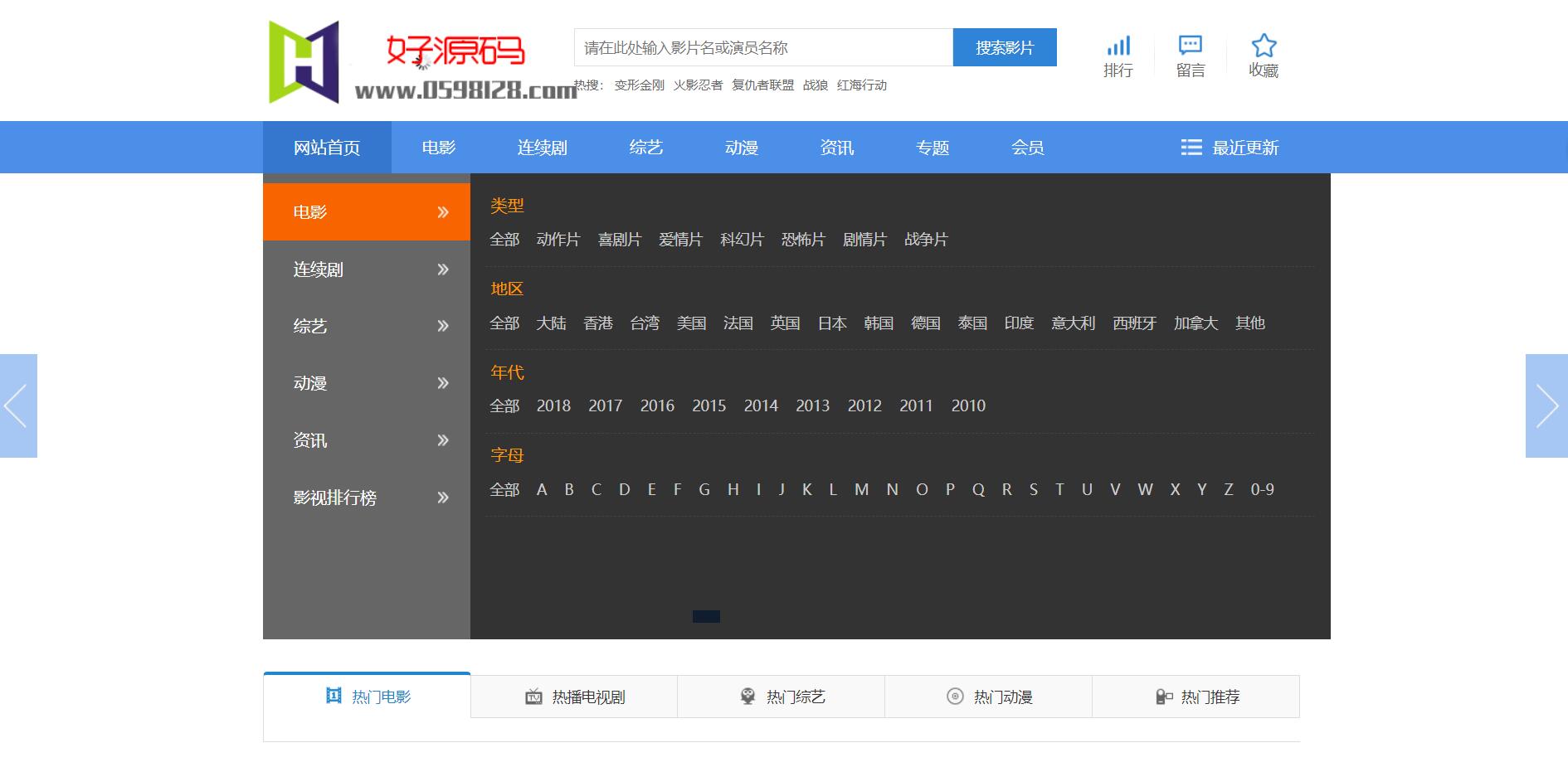
Task: Switch to the 热门动漫 tab
Action: coord(989,697)
